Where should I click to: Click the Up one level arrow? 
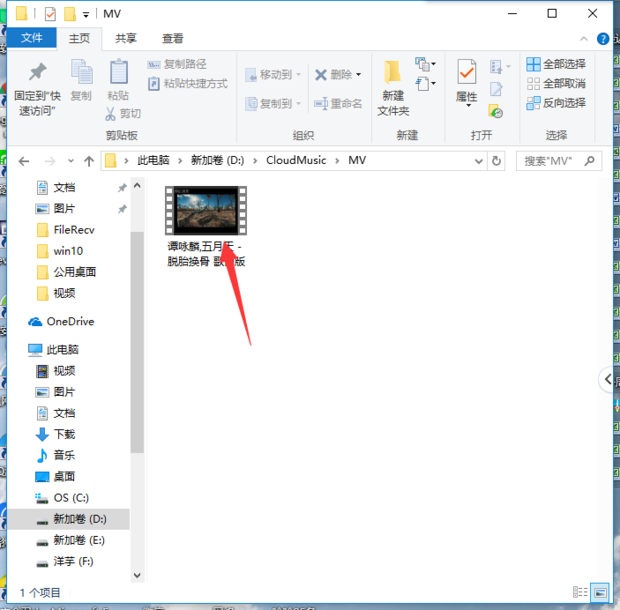[89, 161]
